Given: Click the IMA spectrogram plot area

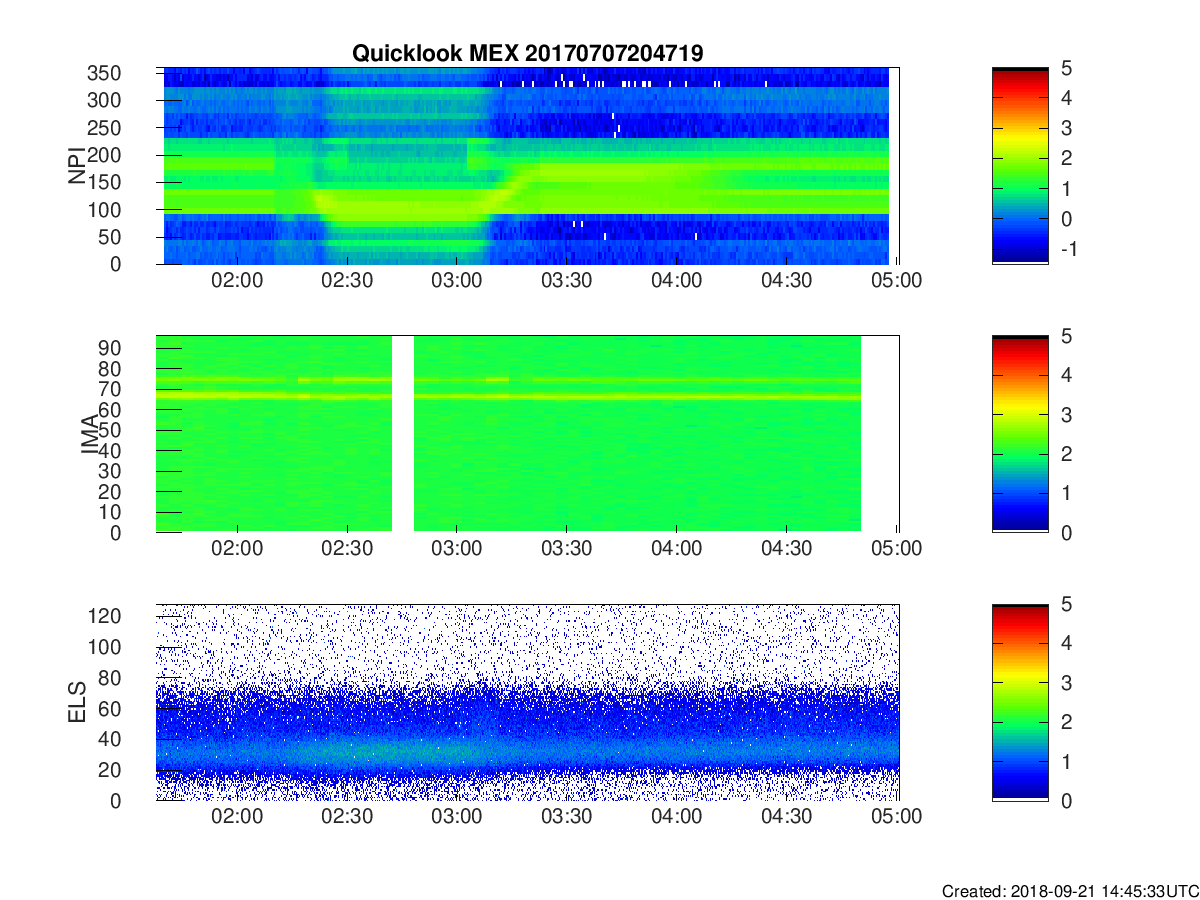Looking at the screenshot, I should coord(527,434).
